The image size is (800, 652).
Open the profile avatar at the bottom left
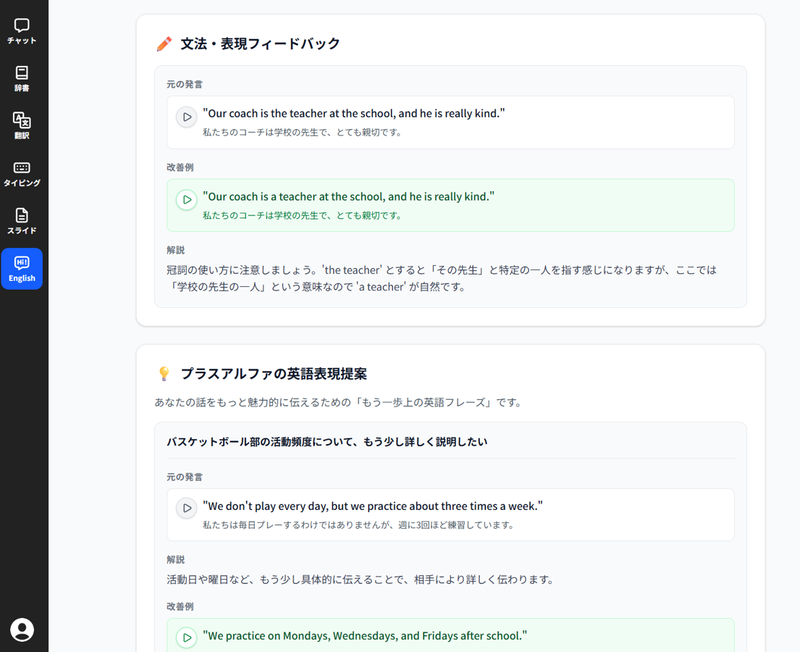22,630
